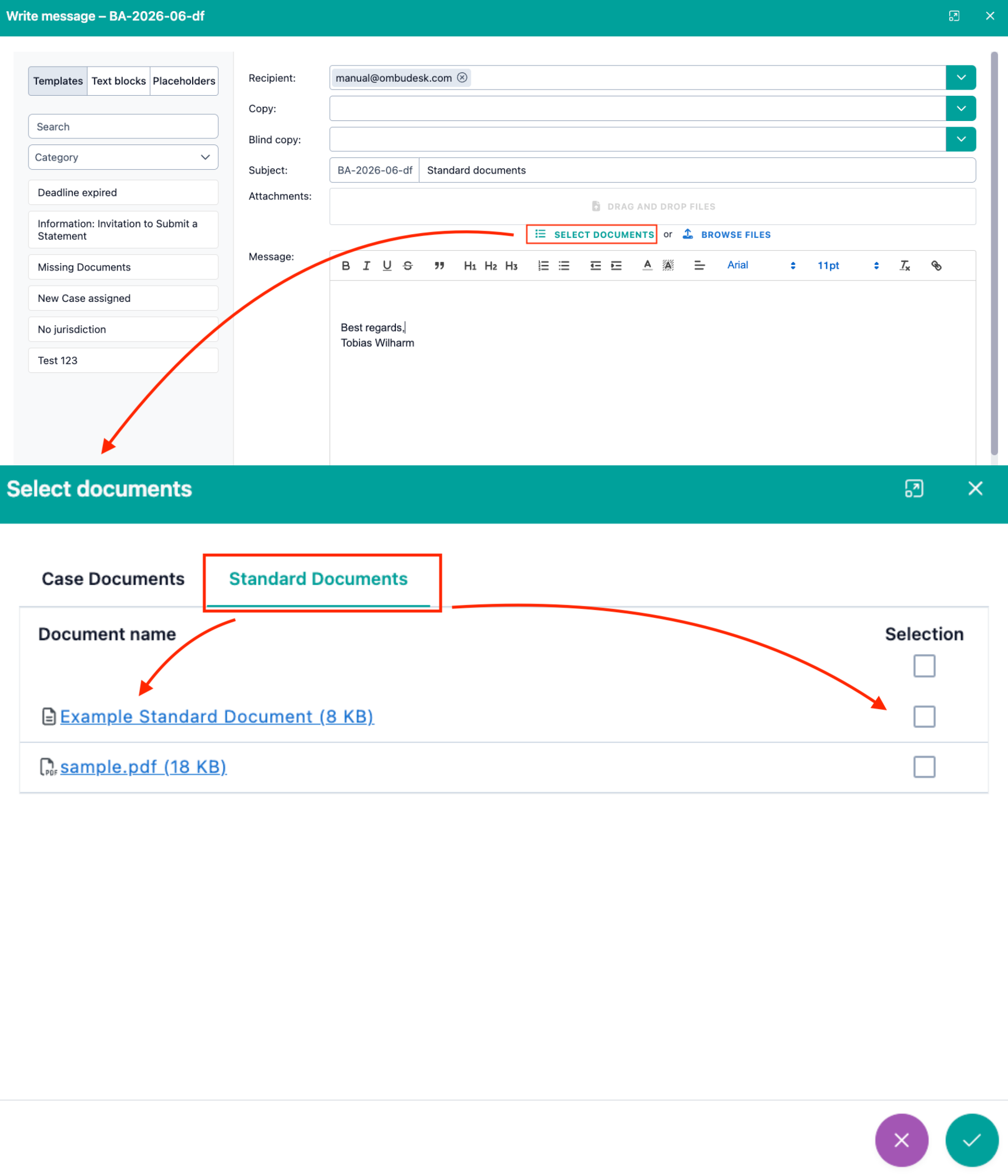Insert a numbered list
The width and height of the screenshot is (1008, 1176).
point(543,265)
